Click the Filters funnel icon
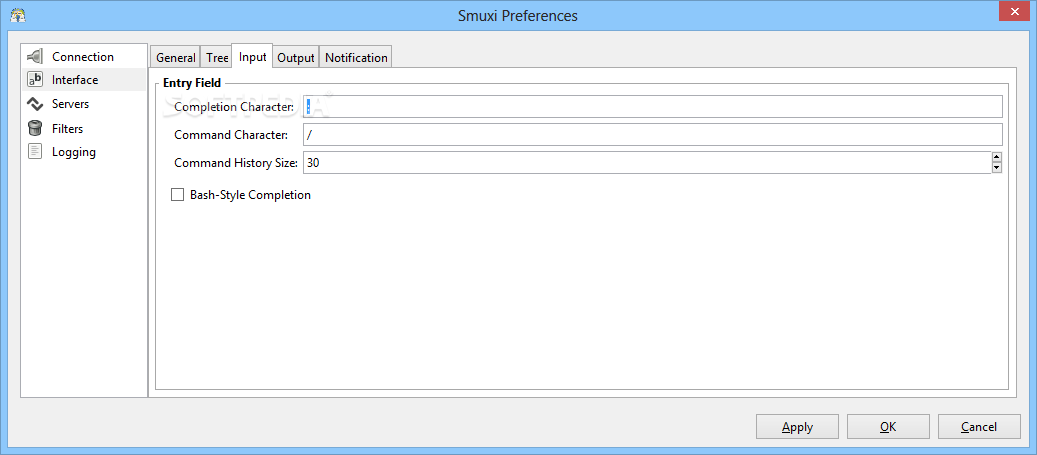1037x455 pixels. (x=34, y=128)
